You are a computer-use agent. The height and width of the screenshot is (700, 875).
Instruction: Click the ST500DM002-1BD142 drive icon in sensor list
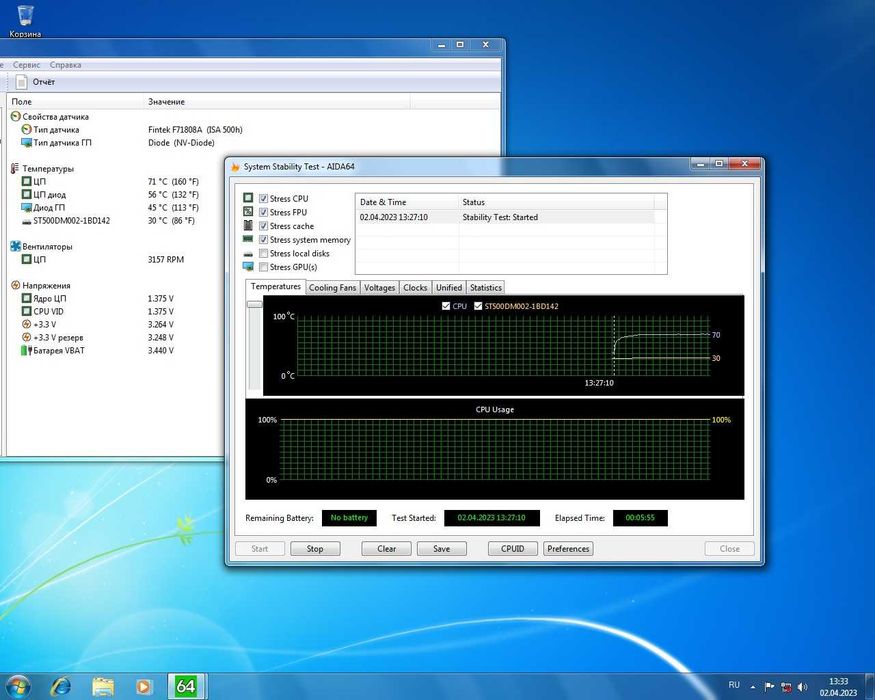pos(26,222)
